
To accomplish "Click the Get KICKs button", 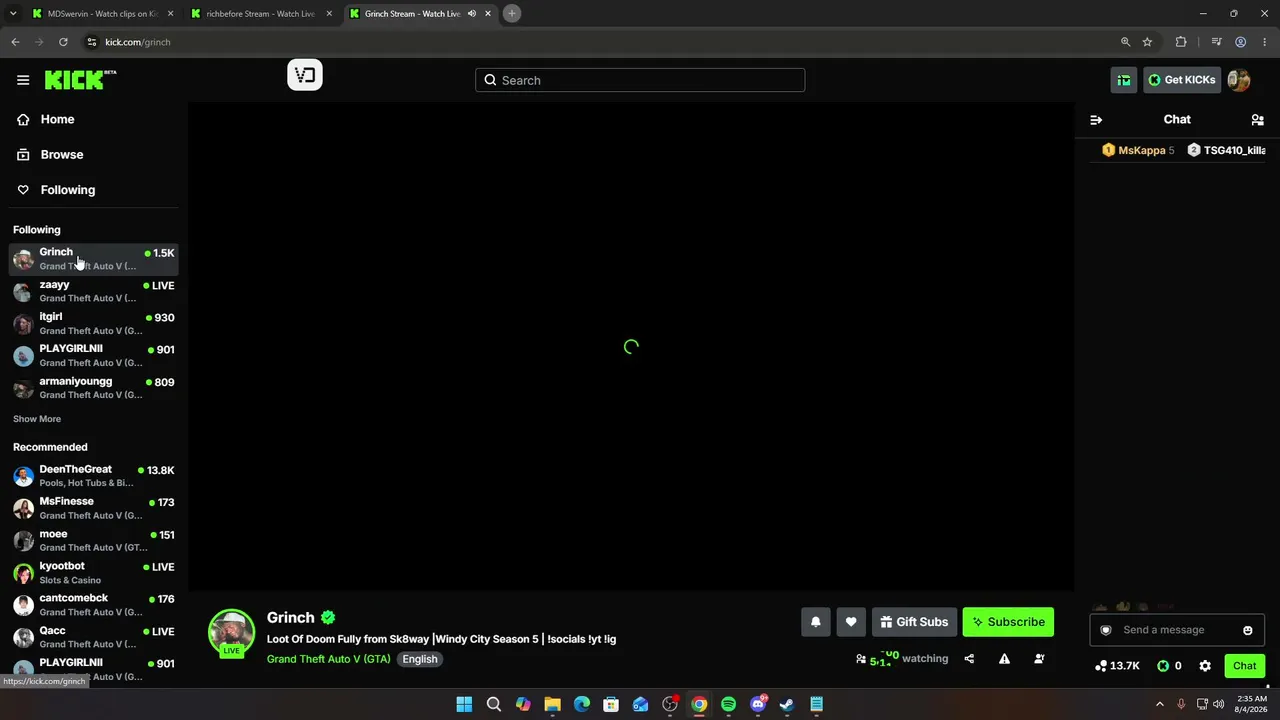I will coord(1182,80).
